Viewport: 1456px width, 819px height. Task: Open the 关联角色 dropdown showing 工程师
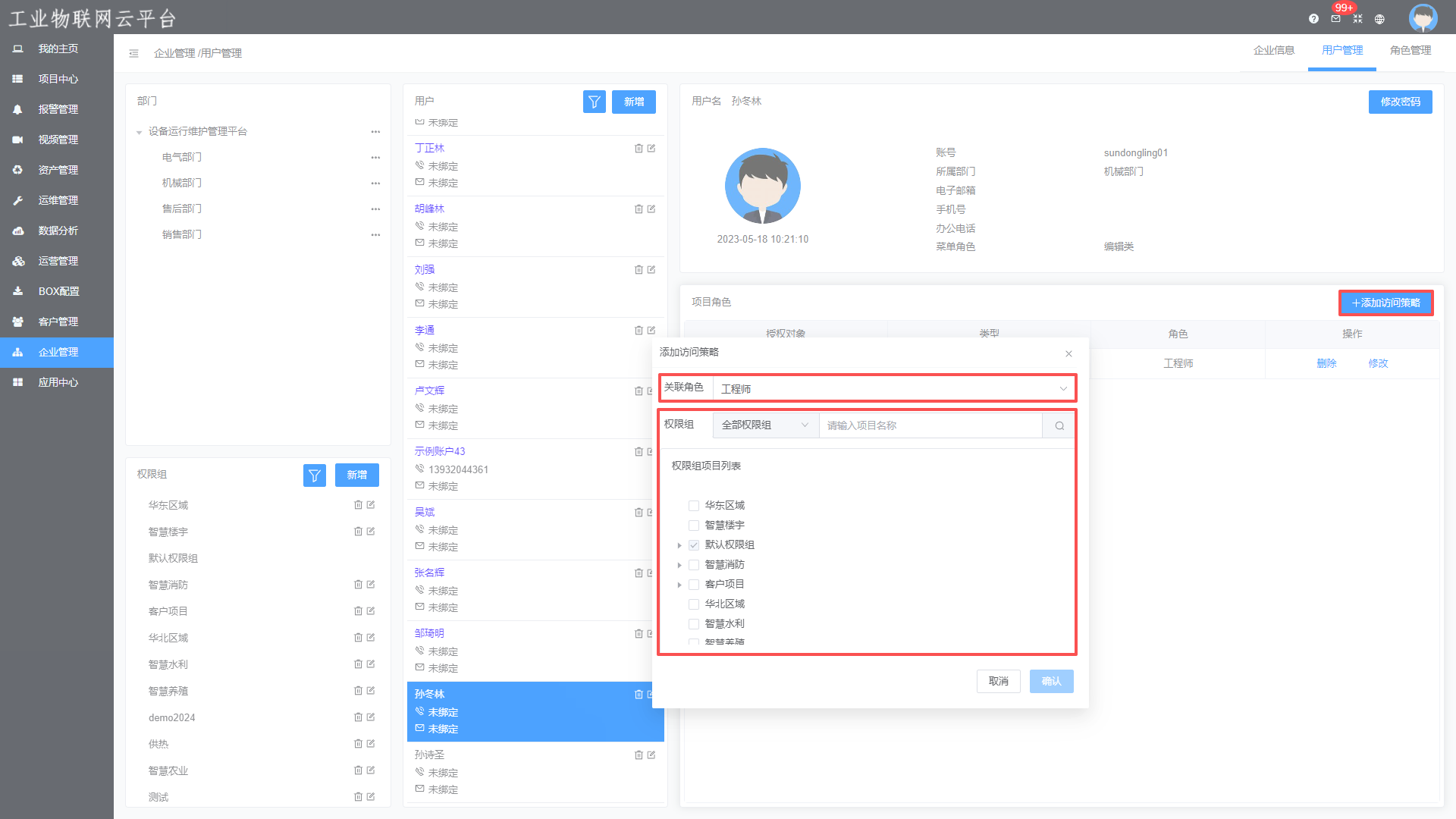[x=893, y=389]
